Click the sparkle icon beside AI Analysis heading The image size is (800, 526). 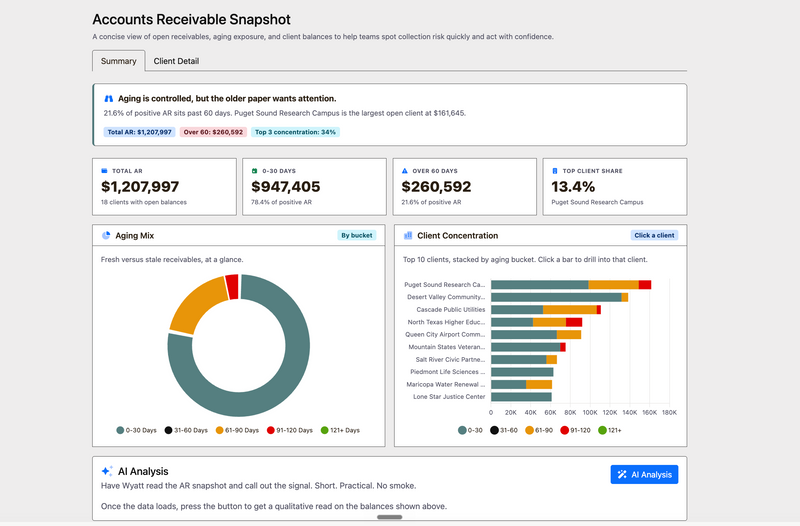[107, 471]
